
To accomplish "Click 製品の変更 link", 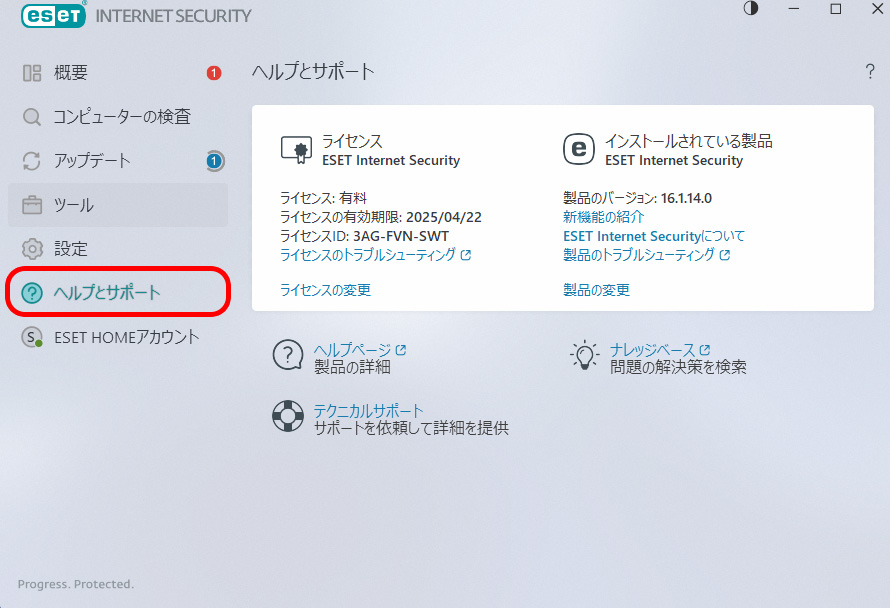I will pyautogui.click(x=596, y=290).
